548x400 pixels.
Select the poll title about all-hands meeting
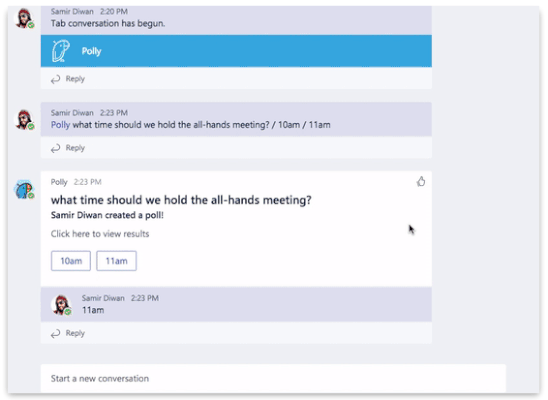[x=181, y=200]
